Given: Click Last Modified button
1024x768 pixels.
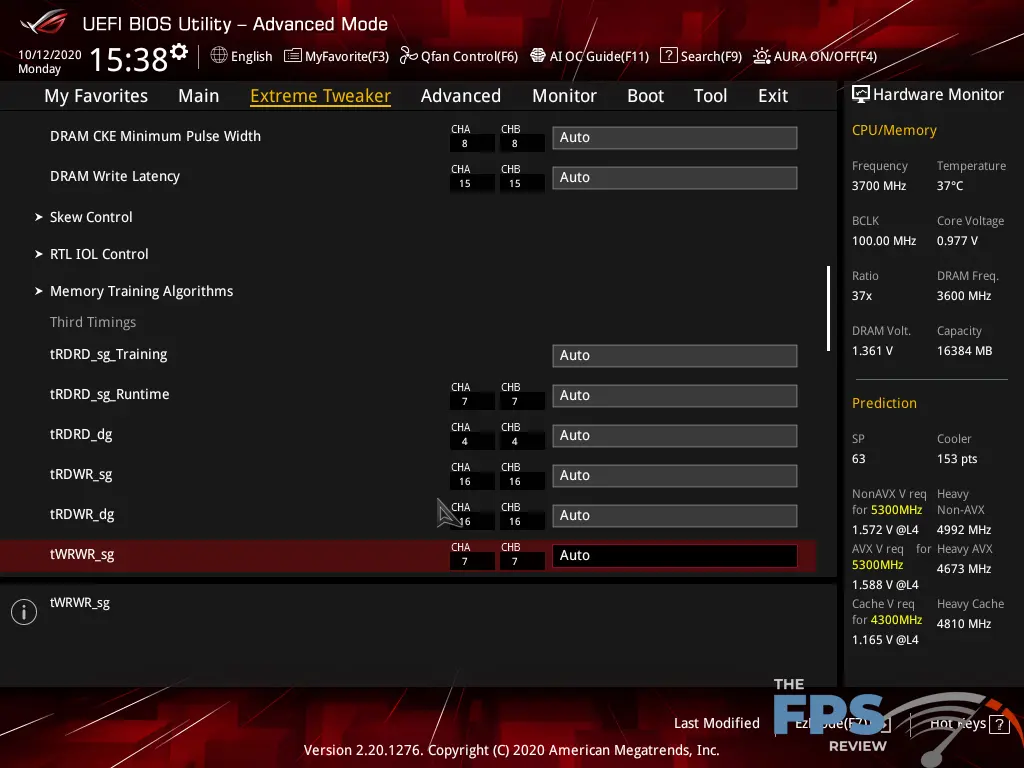Looking at the screenshot, I should [716, 723].
